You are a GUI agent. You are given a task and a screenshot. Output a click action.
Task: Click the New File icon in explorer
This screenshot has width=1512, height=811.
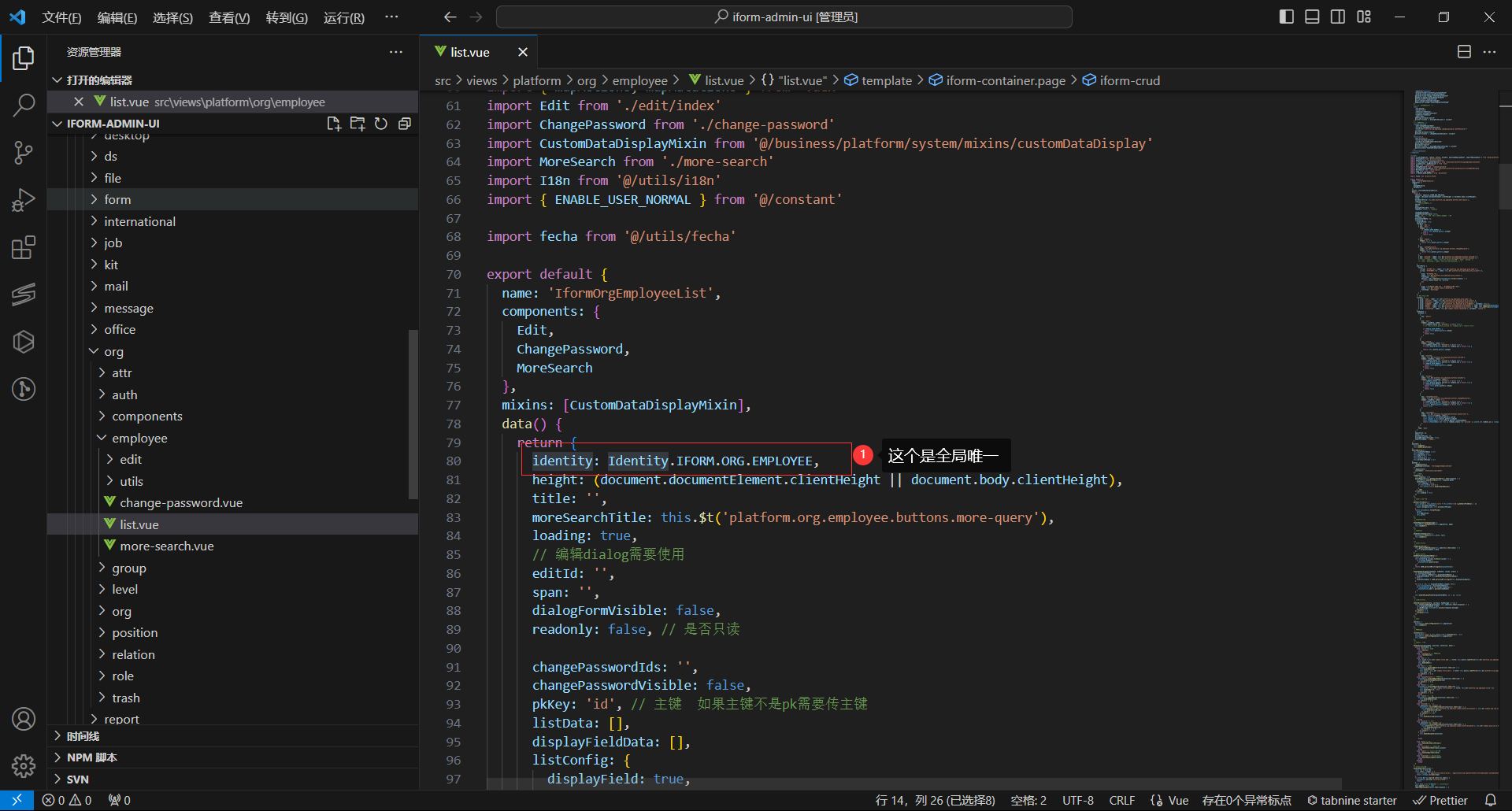334,124
